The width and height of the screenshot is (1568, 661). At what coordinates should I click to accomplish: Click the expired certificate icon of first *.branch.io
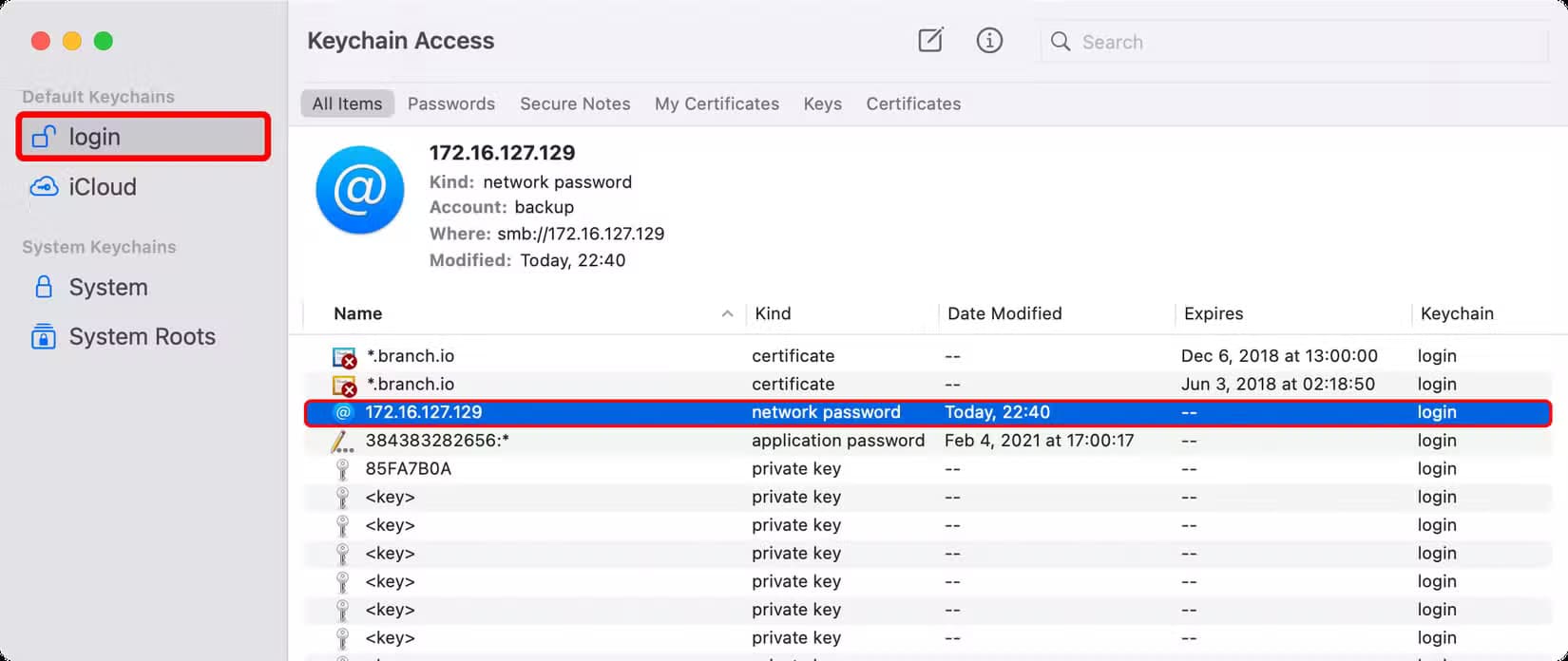(x=343, y=357)
